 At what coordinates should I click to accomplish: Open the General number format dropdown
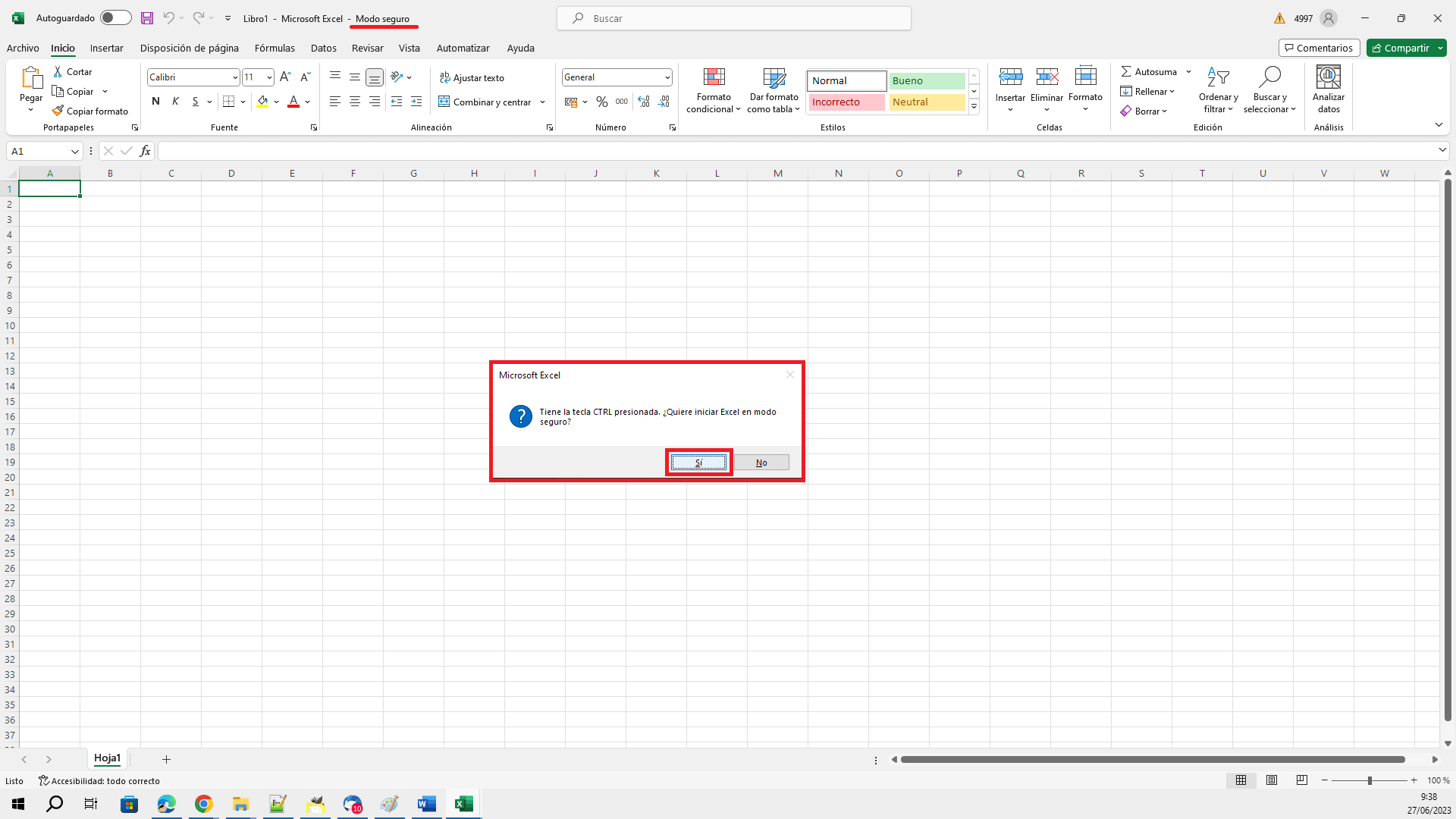[667, 77]
